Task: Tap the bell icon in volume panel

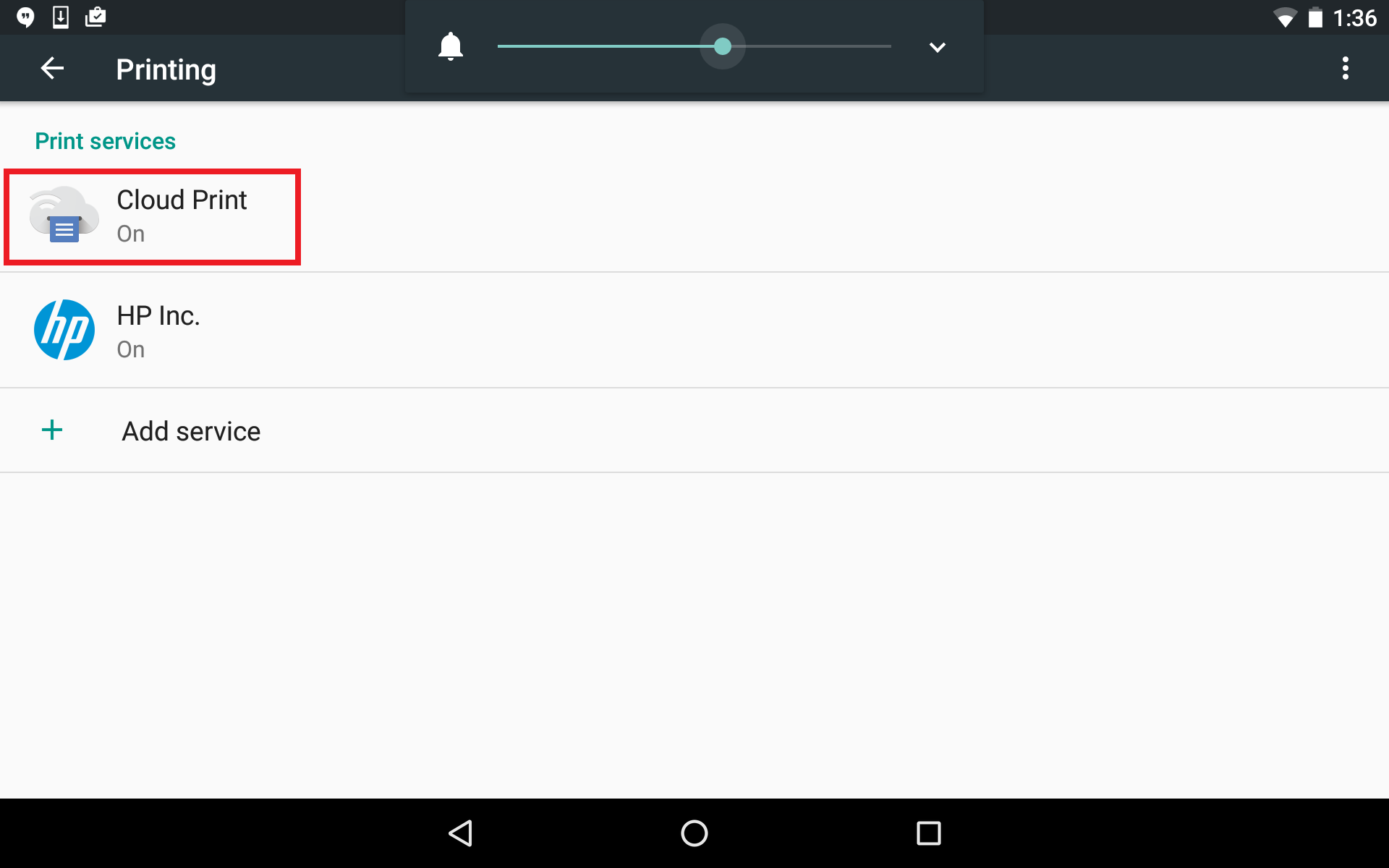Action: pos(450,47)
